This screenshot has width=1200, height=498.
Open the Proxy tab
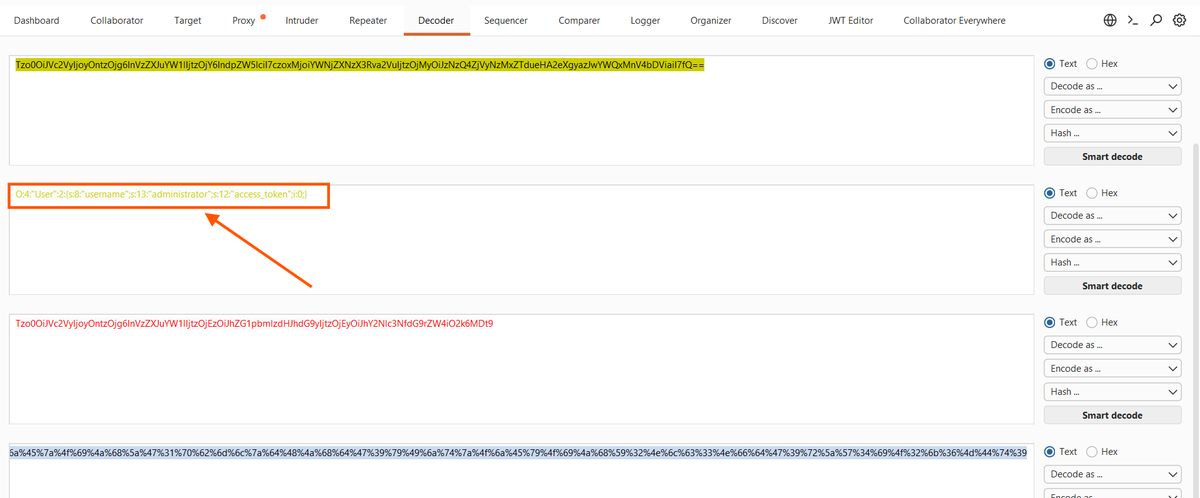click(x=243, y=20)
